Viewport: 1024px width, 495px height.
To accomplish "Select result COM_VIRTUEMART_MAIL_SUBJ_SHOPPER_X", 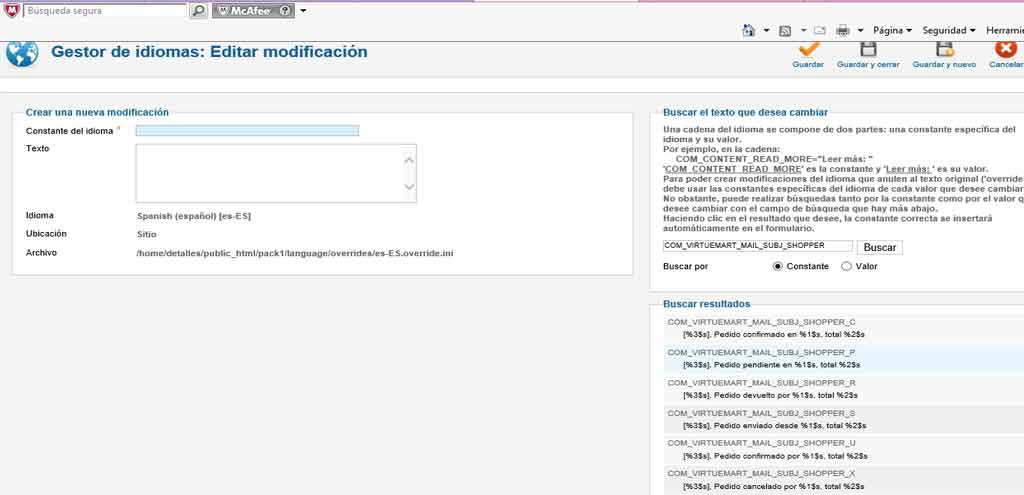I will point(761,473).
